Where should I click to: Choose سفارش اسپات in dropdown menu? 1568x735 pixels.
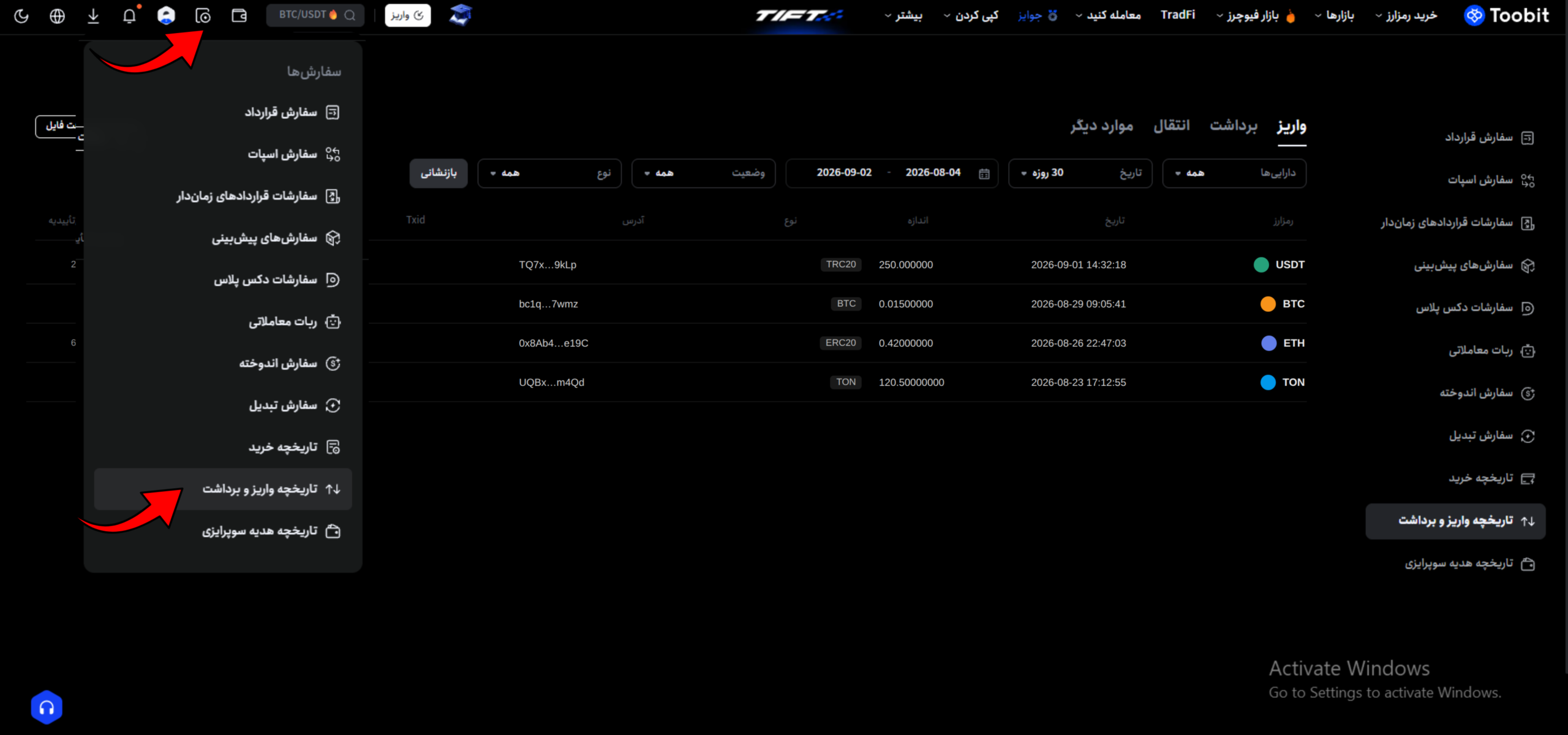point(223,154)
